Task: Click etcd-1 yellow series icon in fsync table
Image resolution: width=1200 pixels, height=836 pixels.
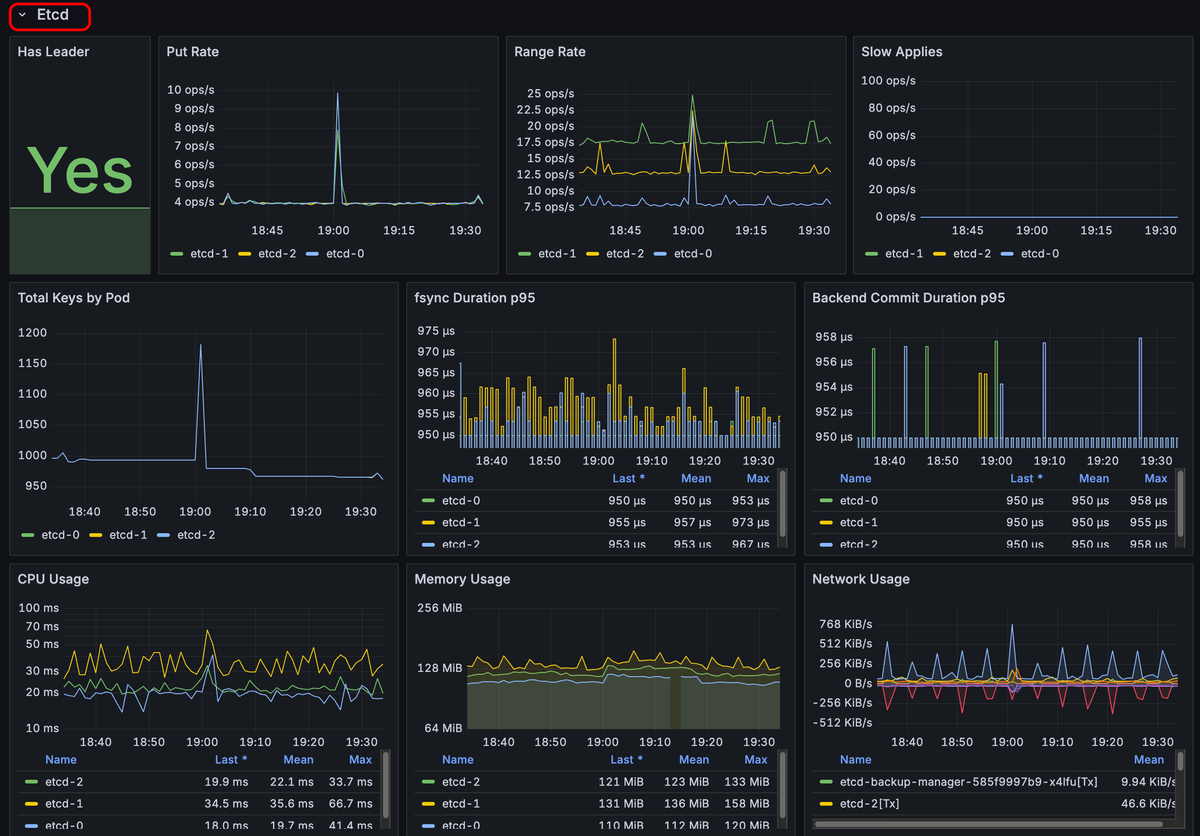Action: [x=429, y=523]
